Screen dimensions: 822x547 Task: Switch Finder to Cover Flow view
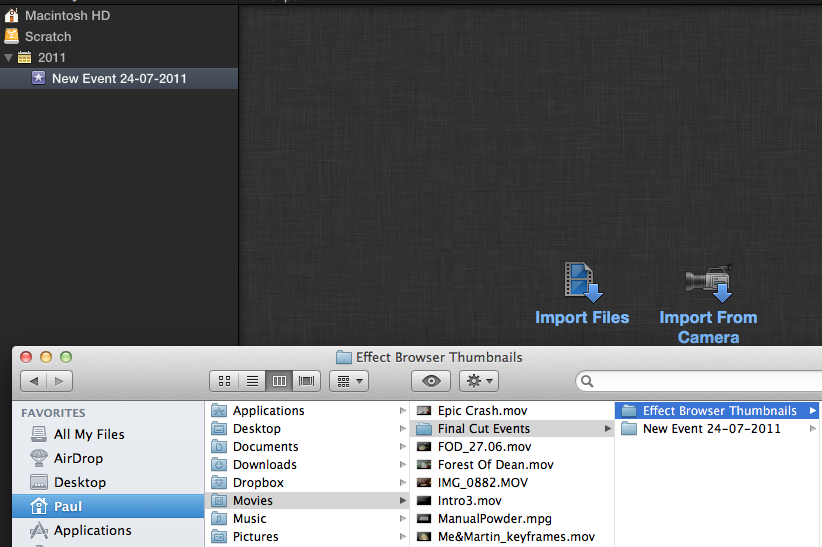(307, 381)
